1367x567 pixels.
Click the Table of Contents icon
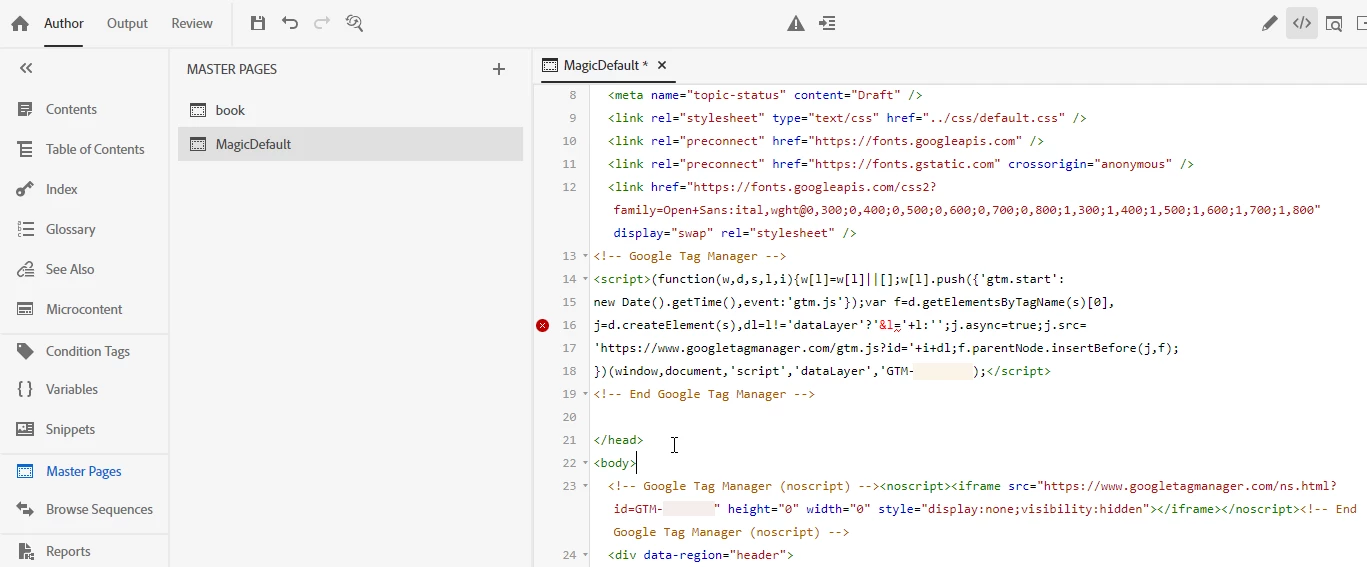[26, 149]
